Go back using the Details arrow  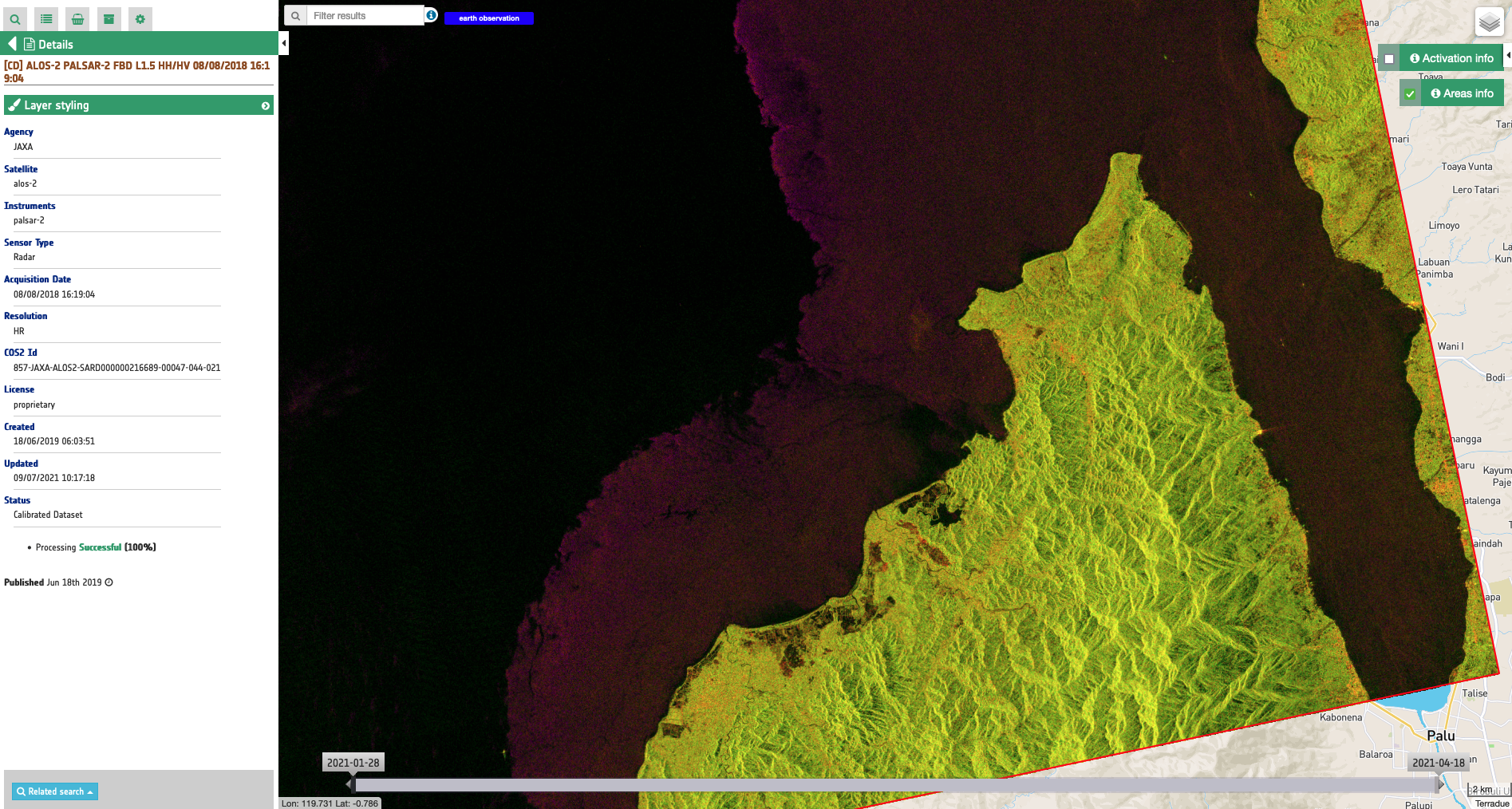coord(12,44)
